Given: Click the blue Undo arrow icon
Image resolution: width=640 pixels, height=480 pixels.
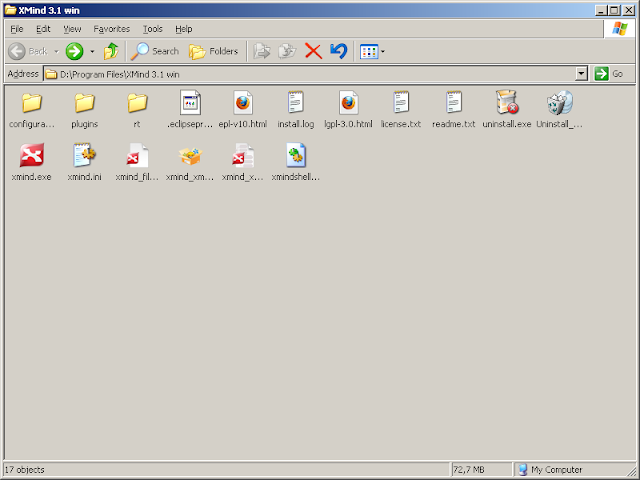Looking at the screenshot, I should point(338,51).
